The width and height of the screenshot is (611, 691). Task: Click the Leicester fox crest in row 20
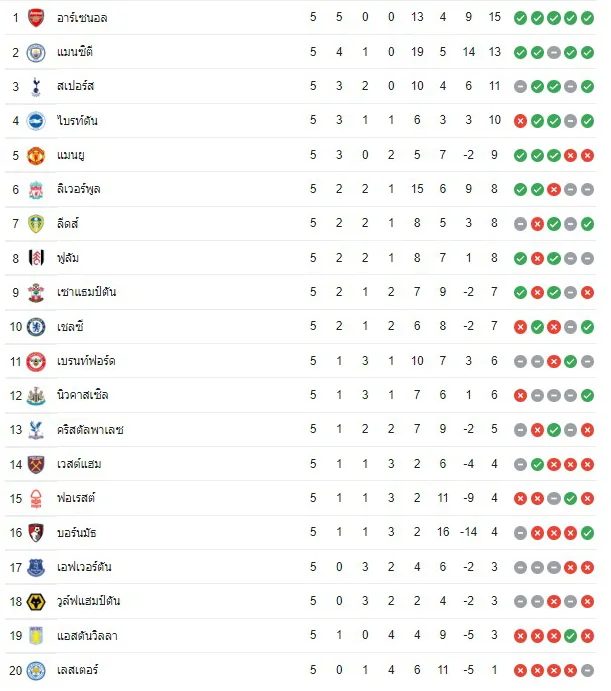[36, 670]
